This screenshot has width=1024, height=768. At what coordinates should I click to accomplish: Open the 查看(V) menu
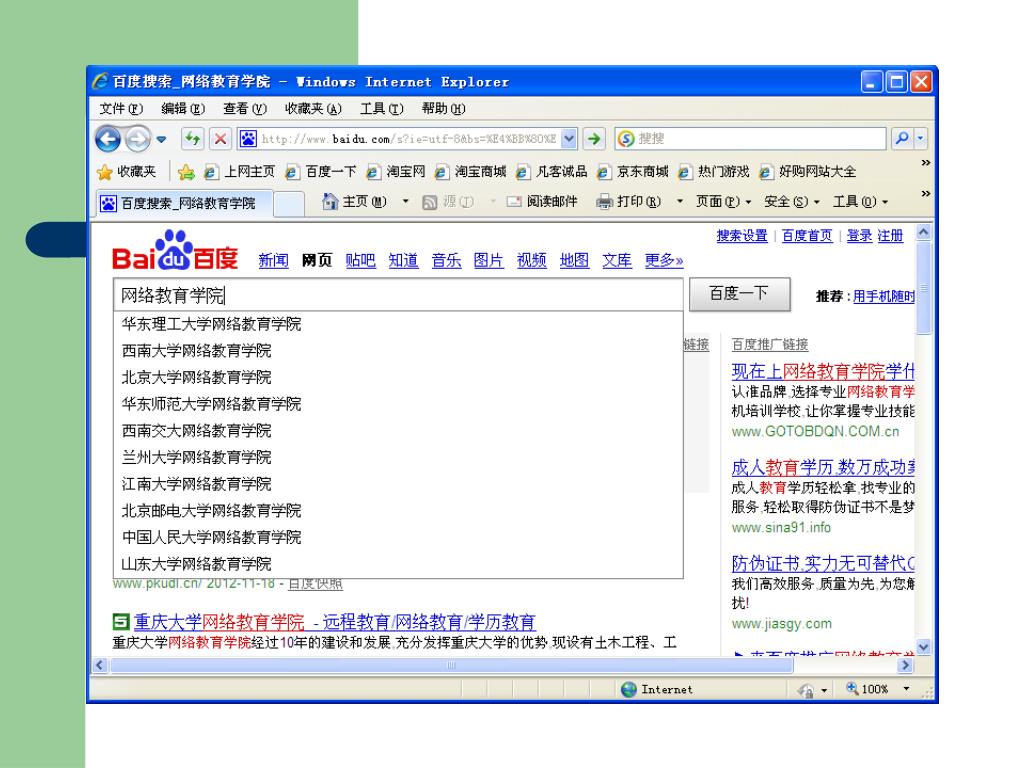click(245, 108)
